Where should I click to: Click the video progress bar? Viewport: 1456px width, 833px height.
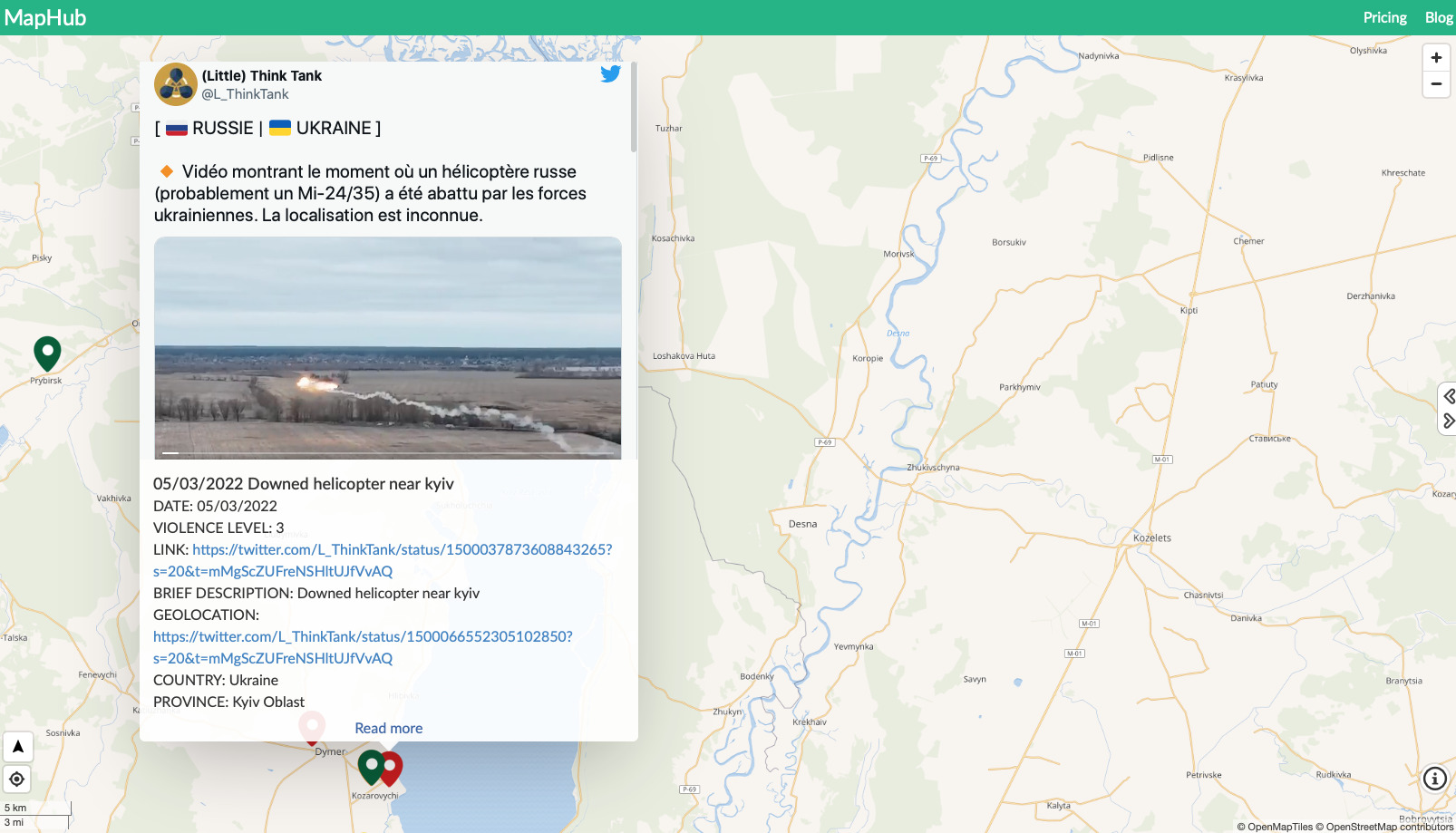point(388,452)
